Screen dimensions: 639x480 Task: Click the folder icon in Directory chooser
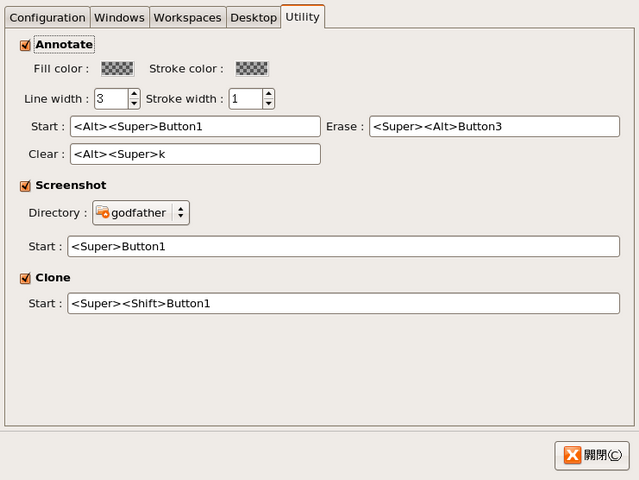coord(102,212)
